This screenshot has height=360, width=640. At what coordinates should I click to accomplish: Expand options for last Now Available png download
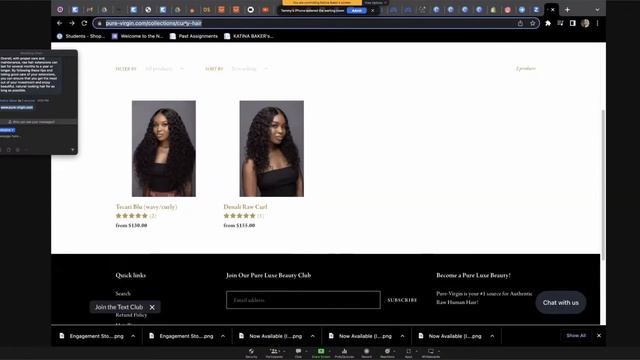tap(492, 336)
